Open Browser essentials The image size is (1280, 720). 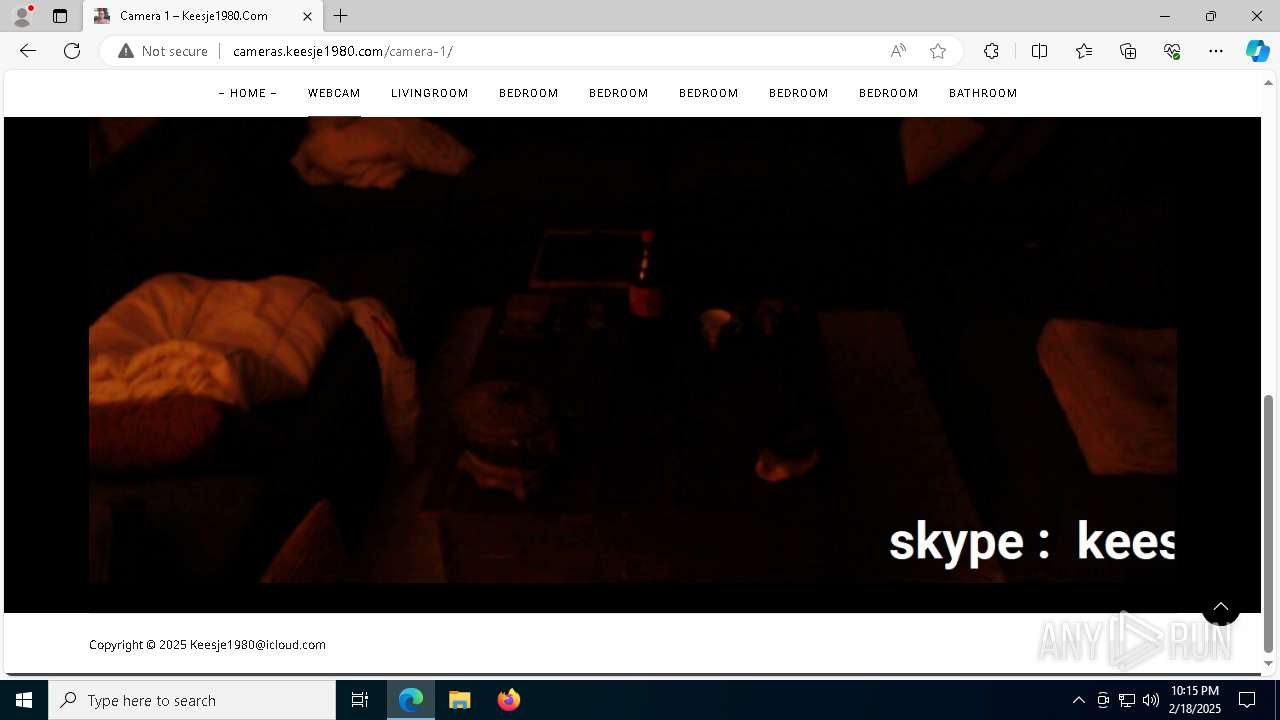pyautogui.click(x=1172, y=51)
